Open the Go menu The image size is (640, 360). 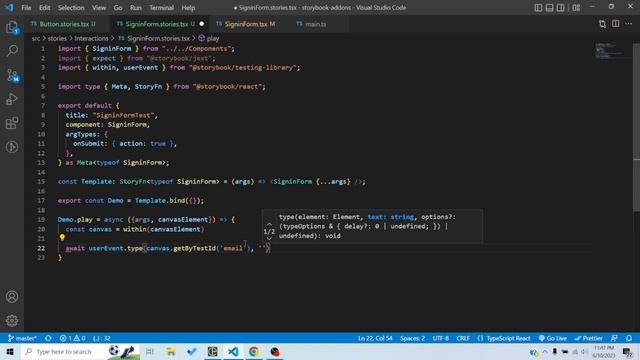118,8
